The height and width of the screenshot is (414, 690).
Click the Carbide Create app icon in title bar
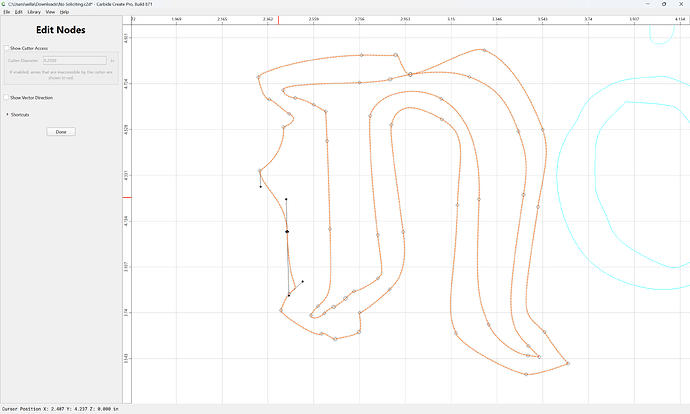click(x=4, y=4)
